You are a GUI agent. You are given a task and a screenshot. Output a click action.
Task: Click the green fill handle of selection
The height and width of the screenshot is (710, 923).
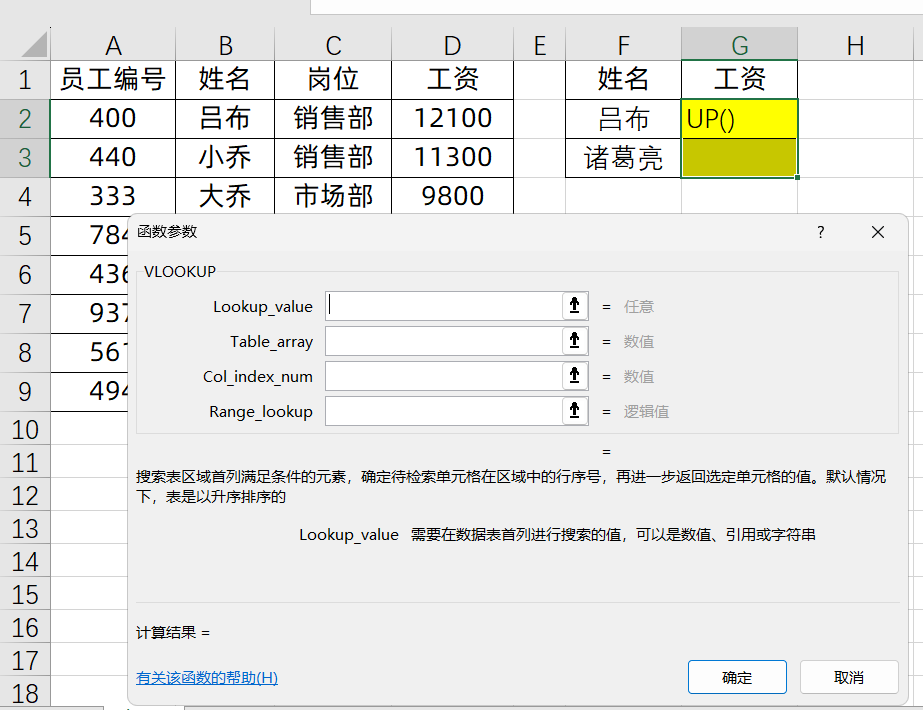pos(798,177)
